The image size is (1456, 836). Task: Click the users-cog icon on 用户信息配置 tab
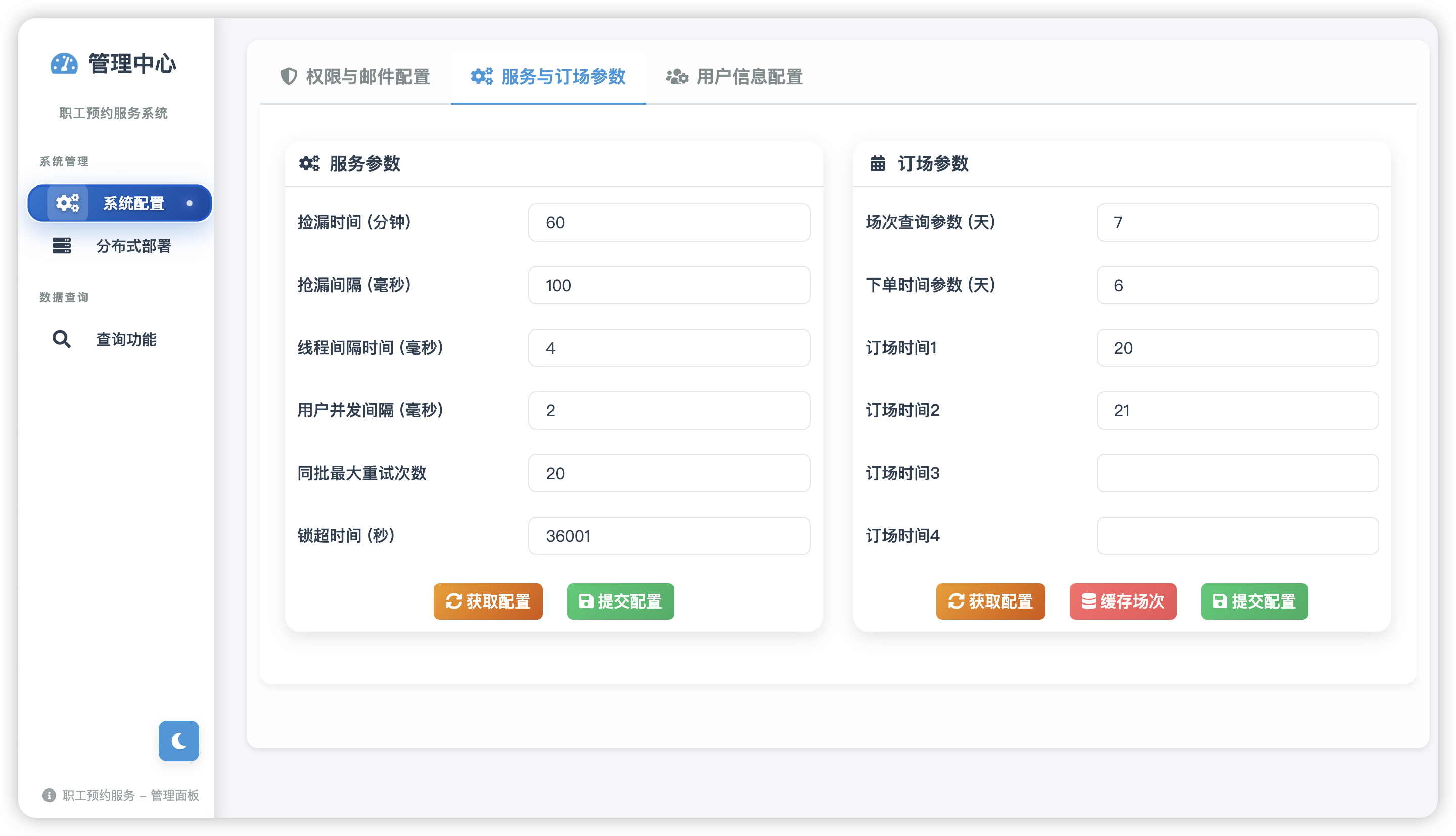pyautogui.click(x=677, y=76)
